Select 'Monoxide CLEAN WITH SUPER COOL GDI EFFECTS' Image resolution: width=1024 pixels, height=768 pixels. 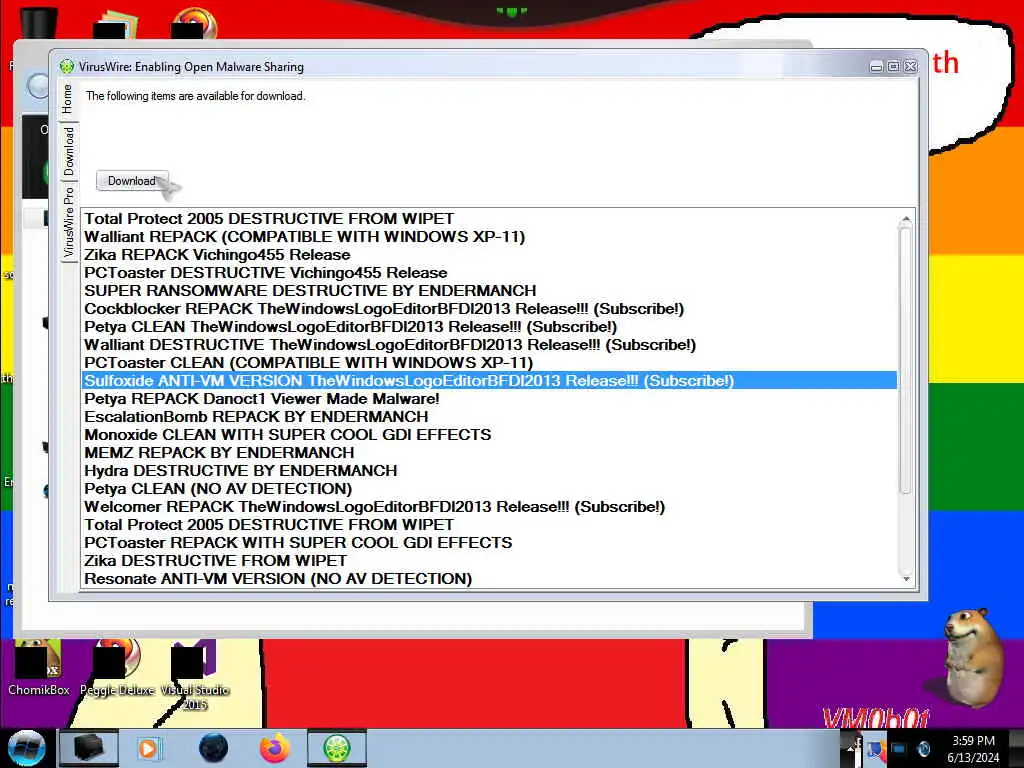point(489,435)
